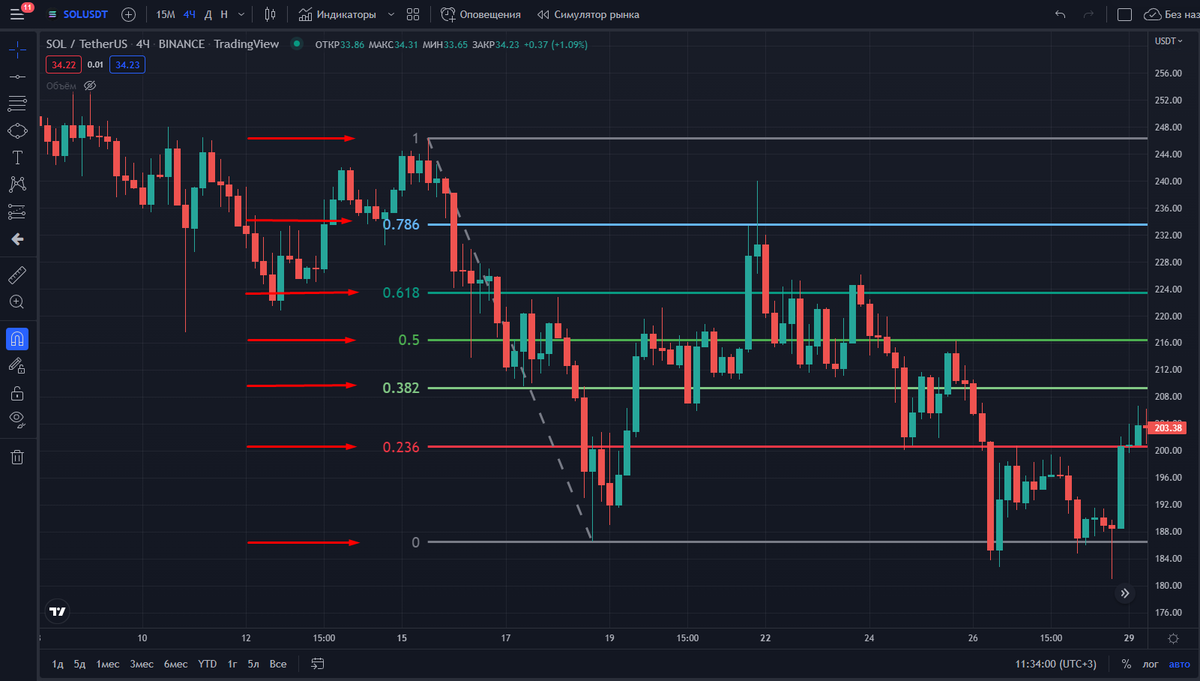This screenshot has height=681, width=1200.
Task: Lock all drawings via the padlock icon
Action: [x=16, y=393]
